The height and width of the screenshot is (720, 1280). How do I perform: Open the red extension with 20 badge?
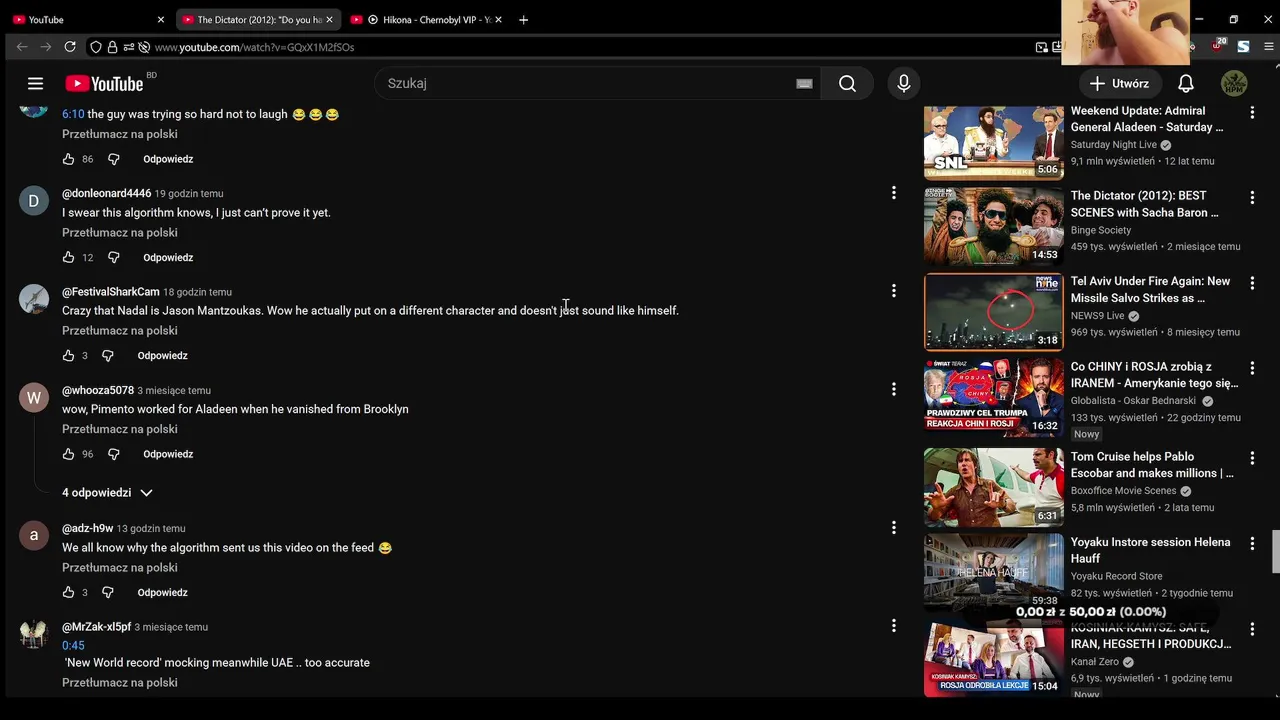[1217, 46]
